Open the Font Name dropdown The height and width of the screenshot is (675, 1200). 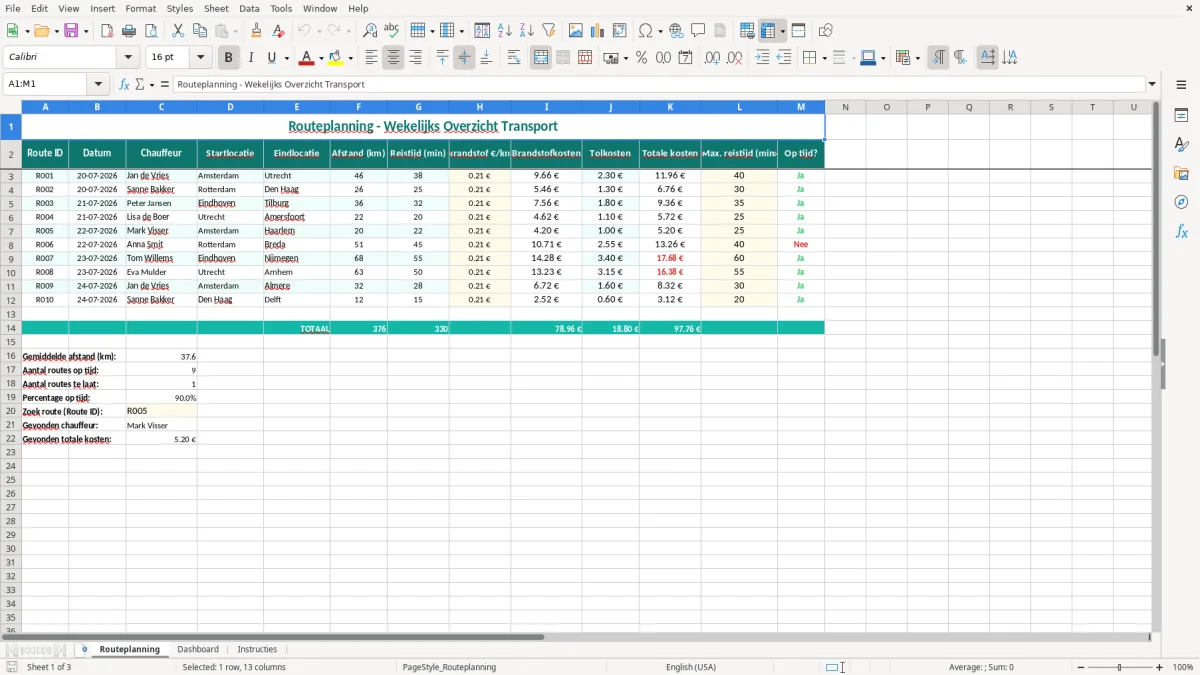[127, 58]
